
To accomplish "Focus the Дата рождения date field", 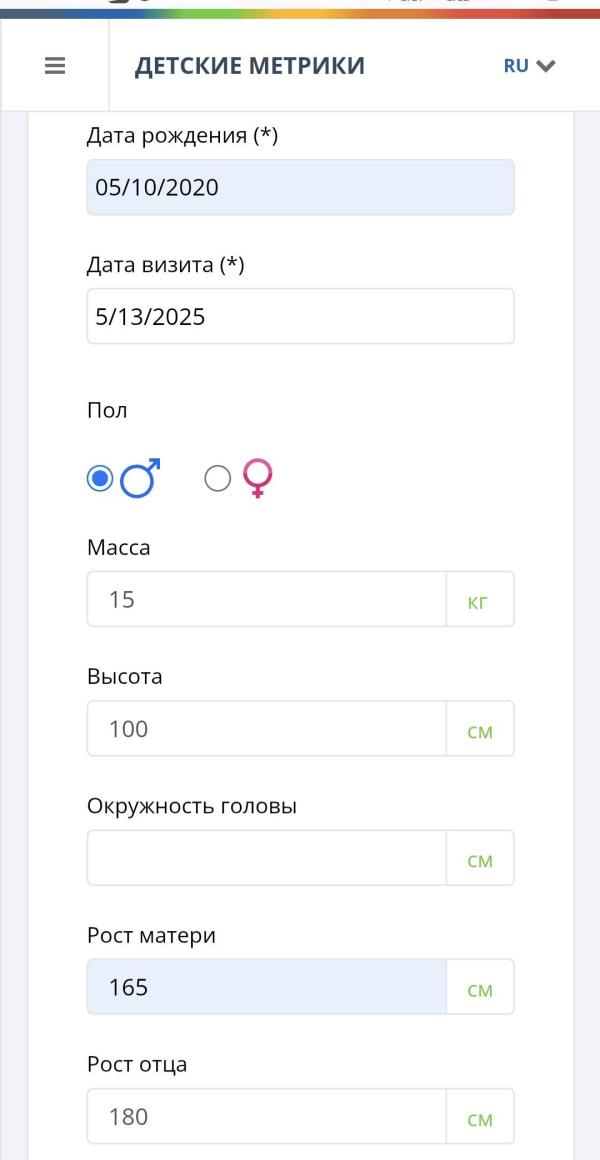I will click(300, 187).
